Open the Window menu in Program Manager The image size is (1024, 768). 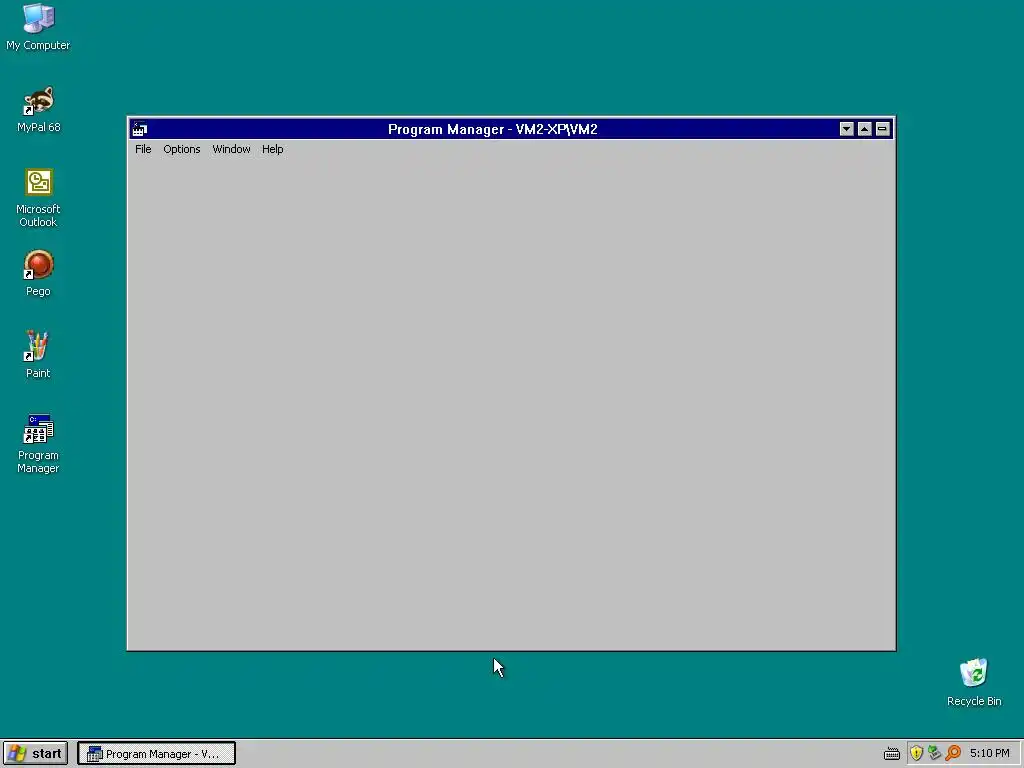[x=231, y=149]
